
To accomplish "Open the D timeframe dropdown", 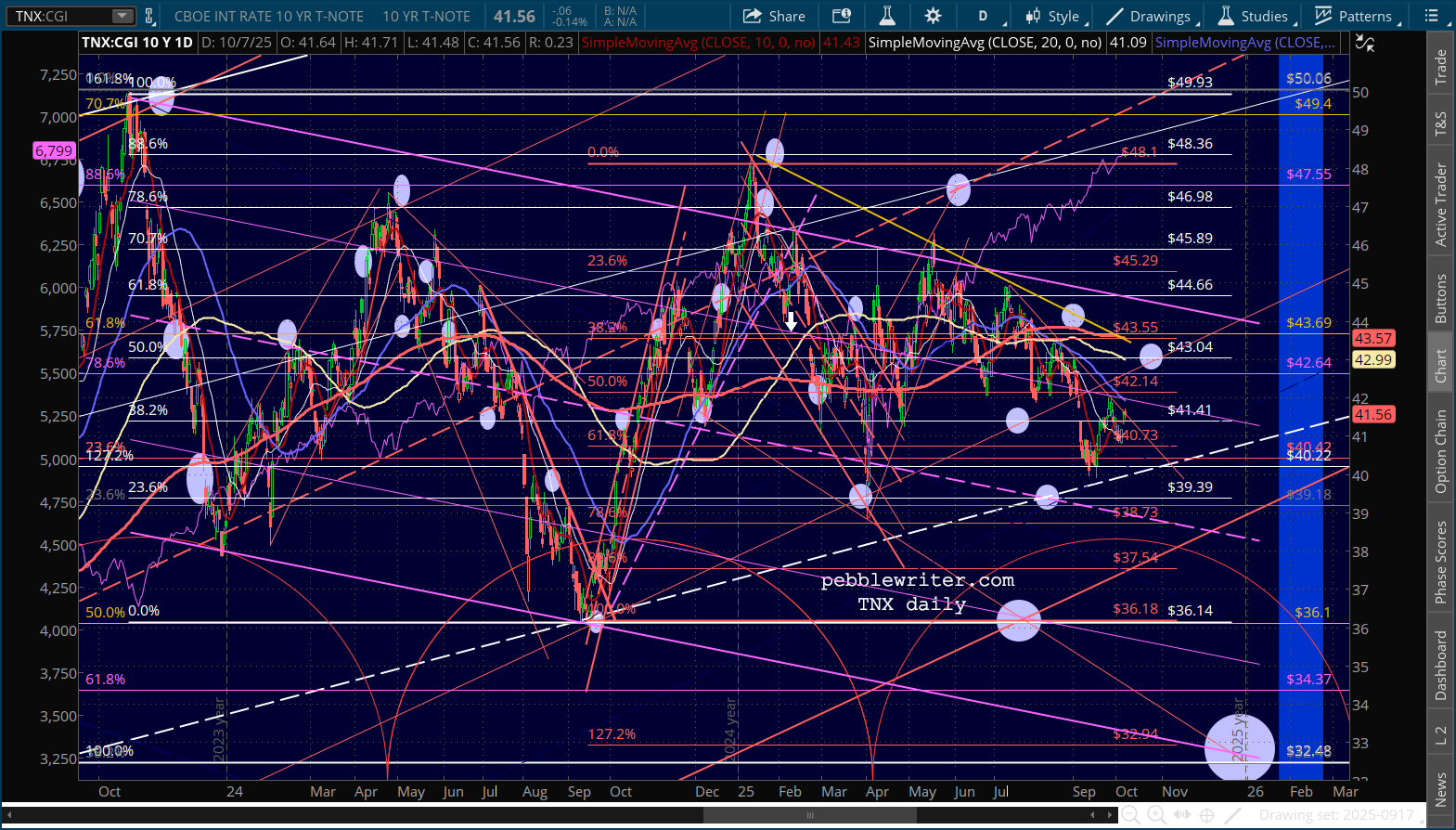I will point(987,16).
